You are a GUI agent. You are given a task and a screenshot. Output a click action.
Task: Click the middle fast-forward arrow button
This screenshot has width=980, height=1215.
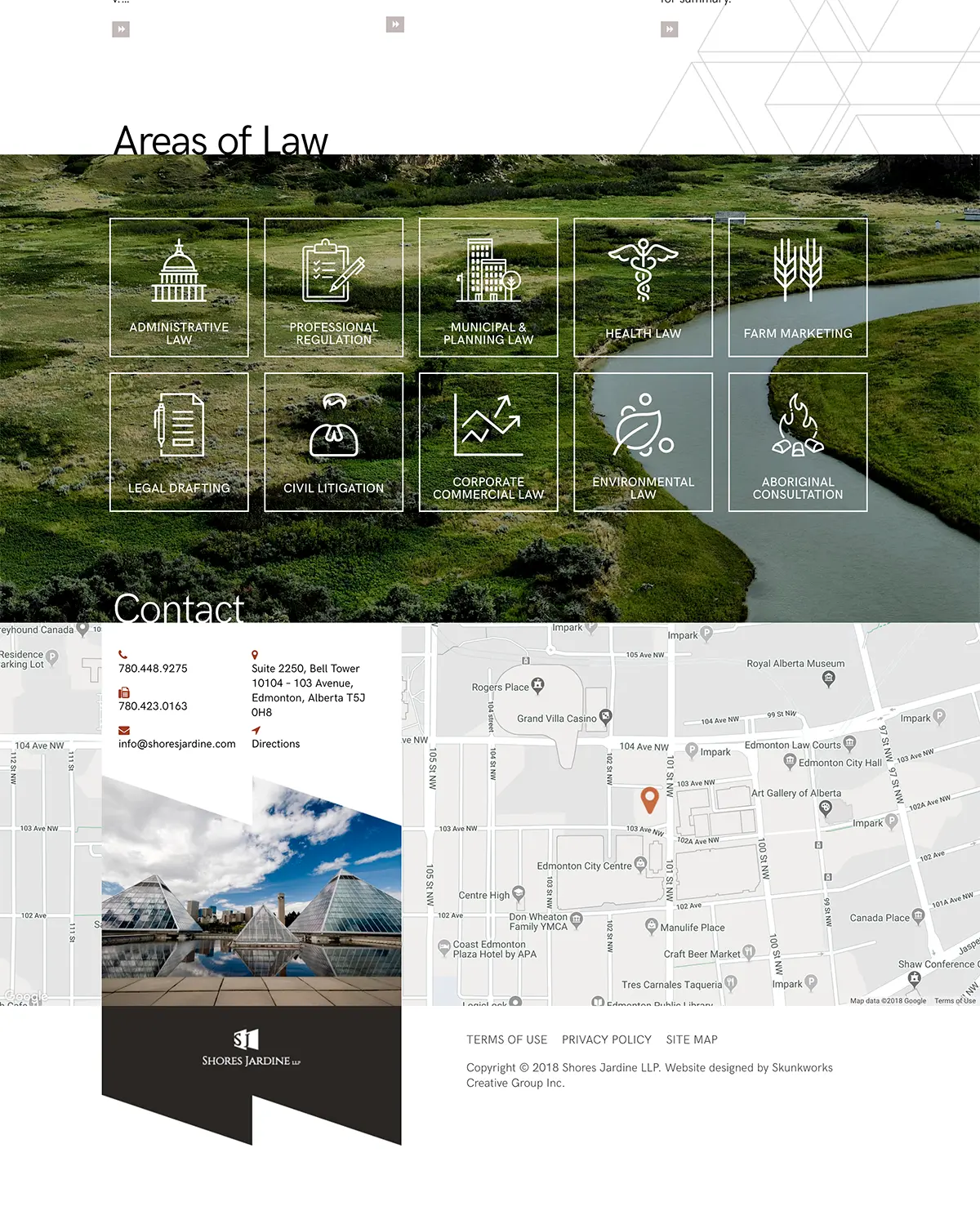[x=395, y=24]
